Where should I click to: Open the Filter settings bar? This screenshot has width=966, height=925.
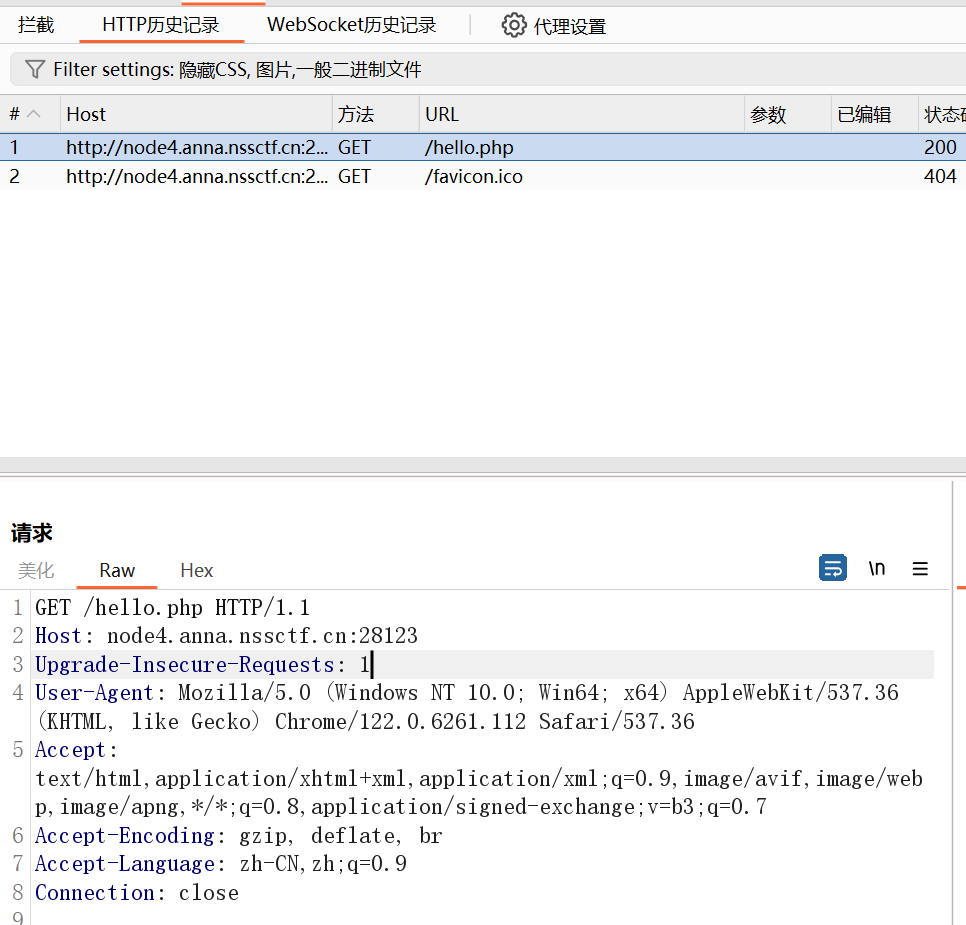pos(237,69)
